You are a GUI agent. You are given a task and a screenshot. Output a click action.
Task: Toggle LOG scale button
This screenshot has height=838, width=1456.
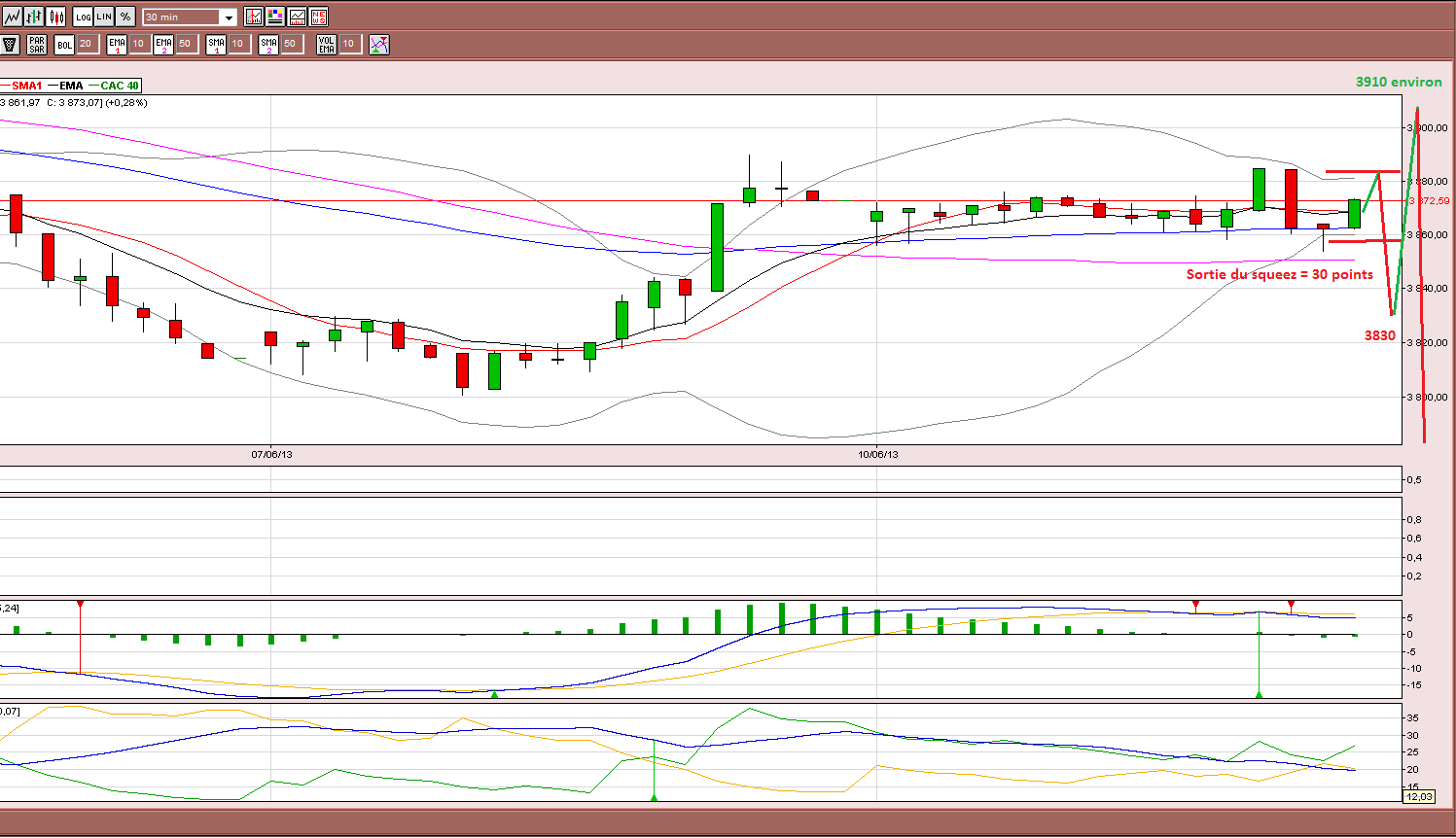tap(84, 17)
